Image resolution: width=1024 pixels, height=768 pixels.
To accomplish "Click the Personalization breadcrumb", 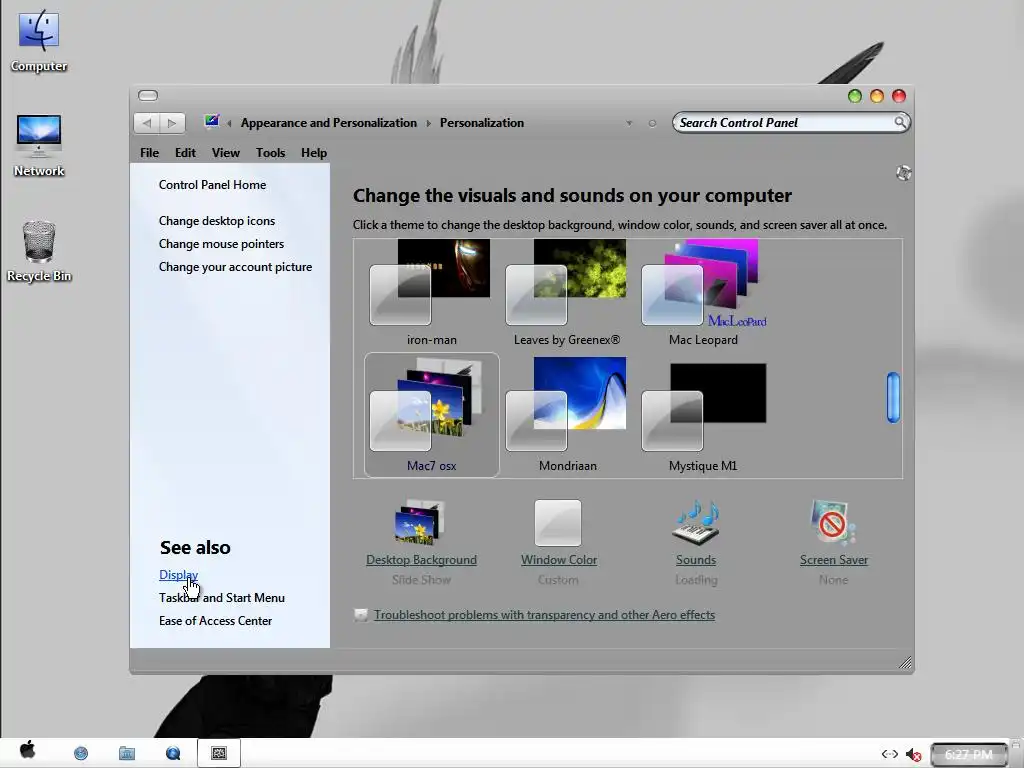I will [482, 123].
